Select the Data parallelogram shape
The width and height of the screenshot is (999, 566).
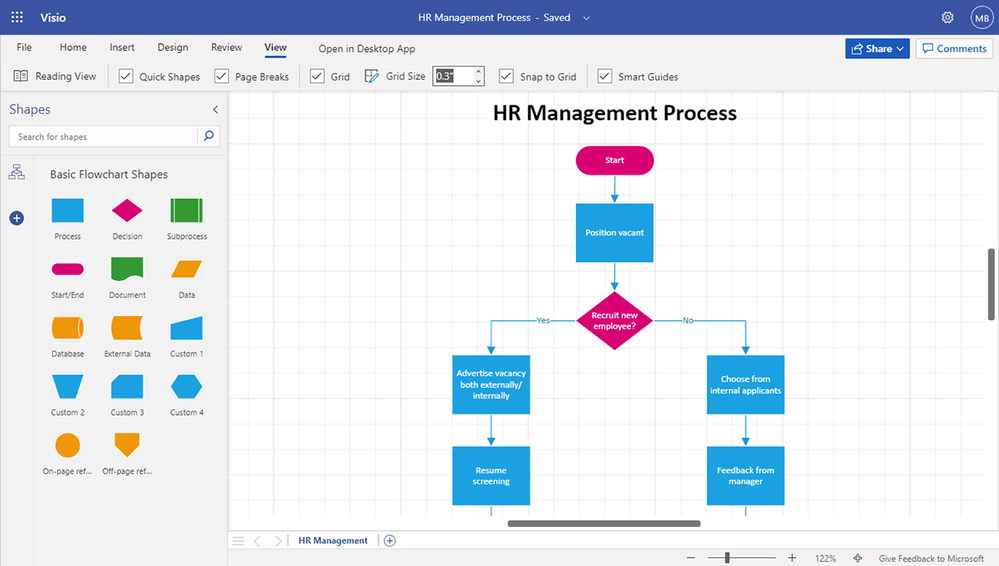click(x=187, y=269)
